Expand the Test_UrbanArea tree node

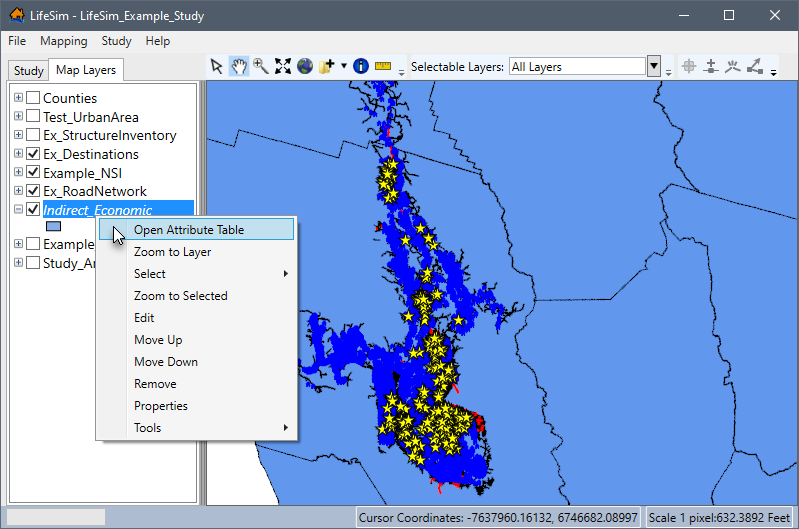[18, 116]
